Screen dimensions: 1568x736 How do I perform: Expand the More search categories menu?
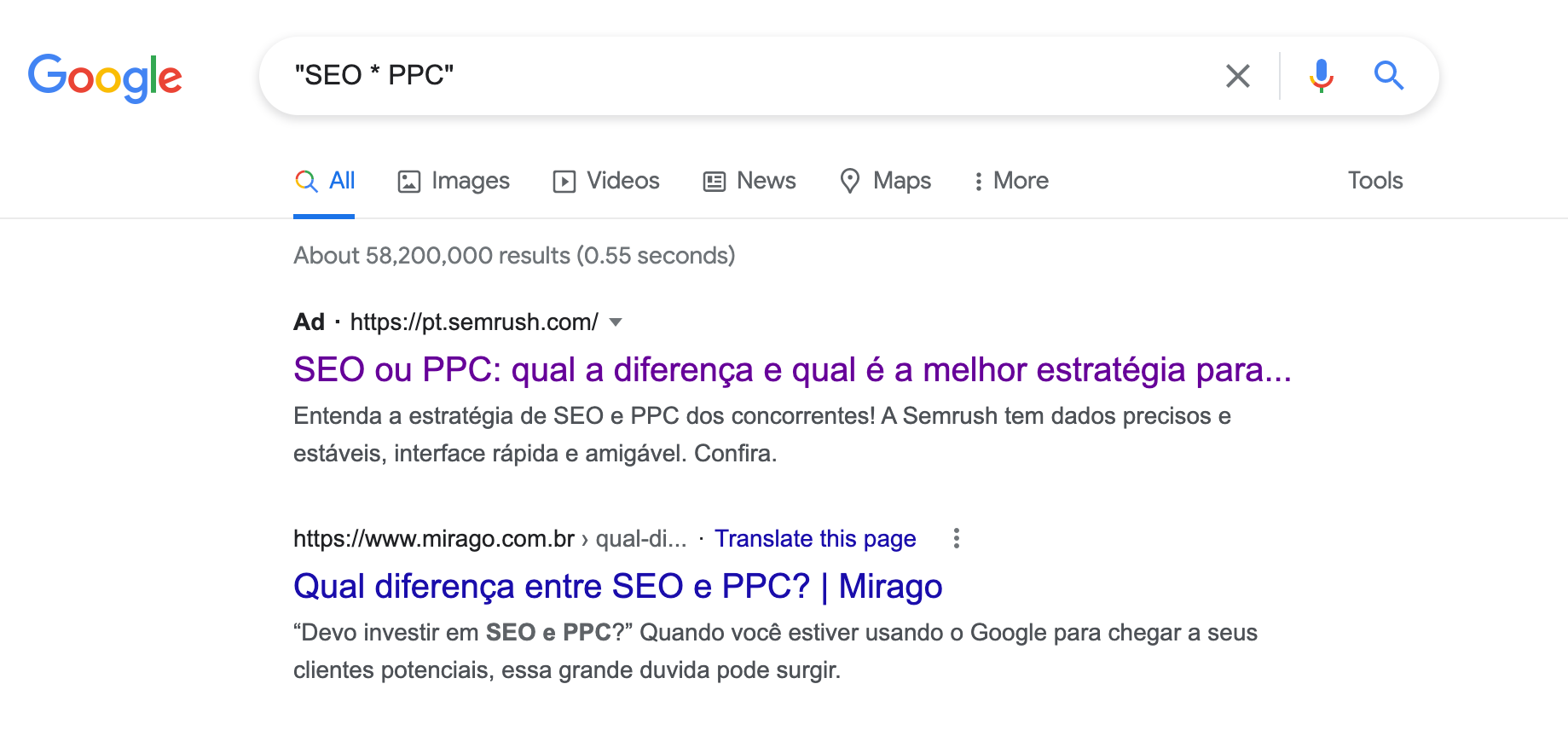coord(1010,181)
